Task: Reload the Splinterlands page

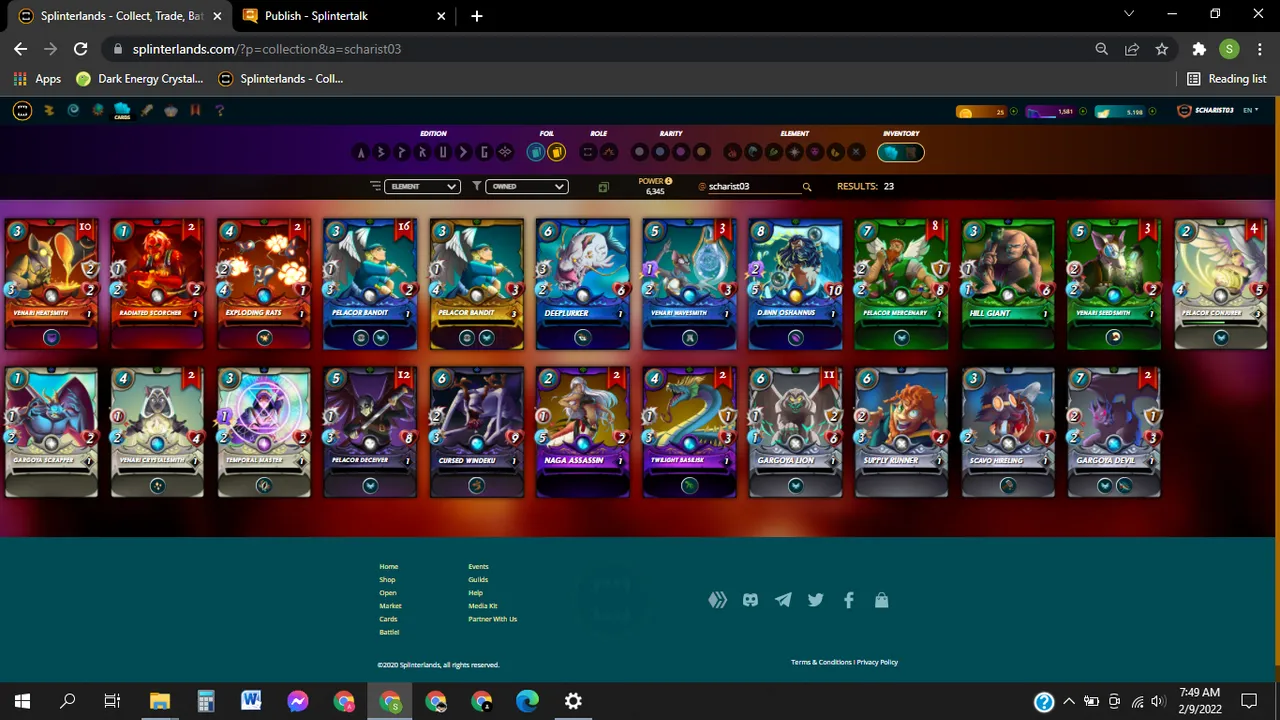Action: (81, 49)
